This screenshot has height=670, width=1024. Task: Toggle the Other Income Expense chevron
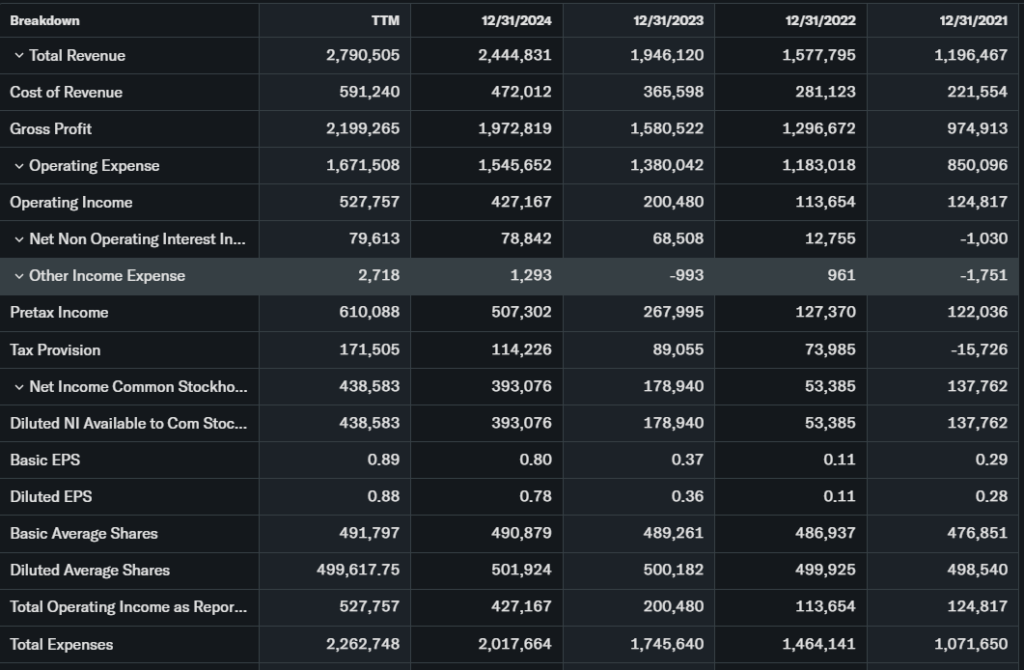click(19, 276)
